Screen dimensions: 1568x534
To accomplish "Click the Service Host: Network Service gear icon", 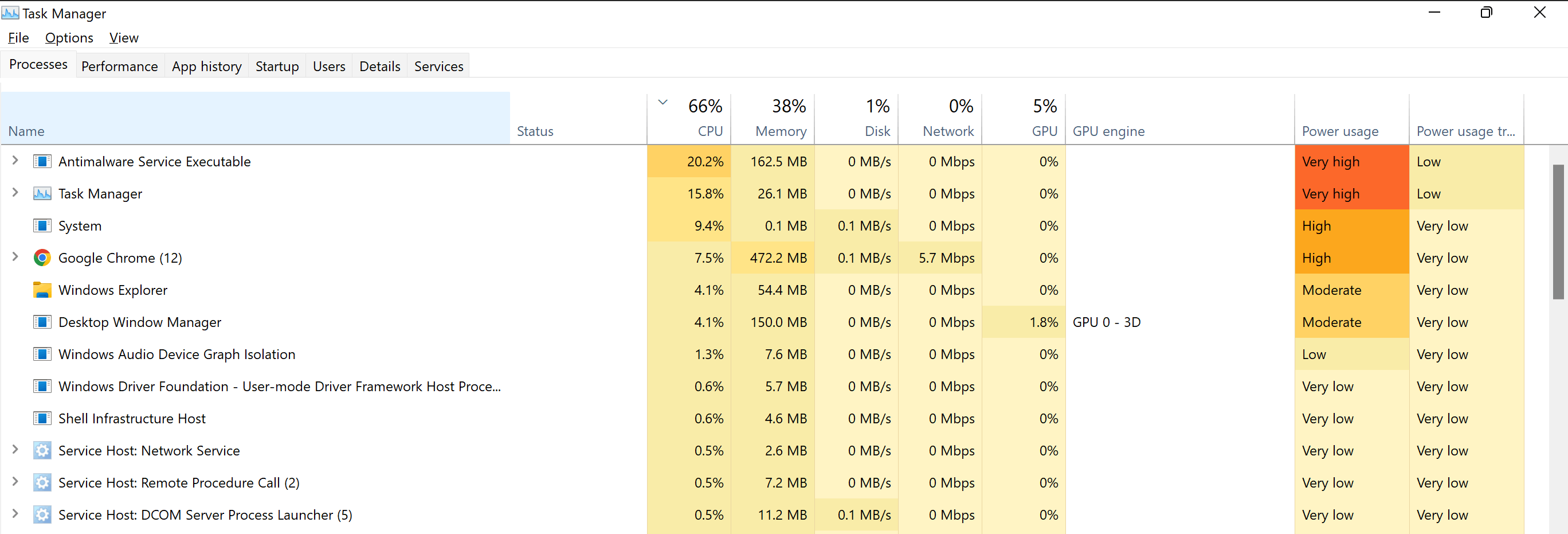I will [42, 451].
